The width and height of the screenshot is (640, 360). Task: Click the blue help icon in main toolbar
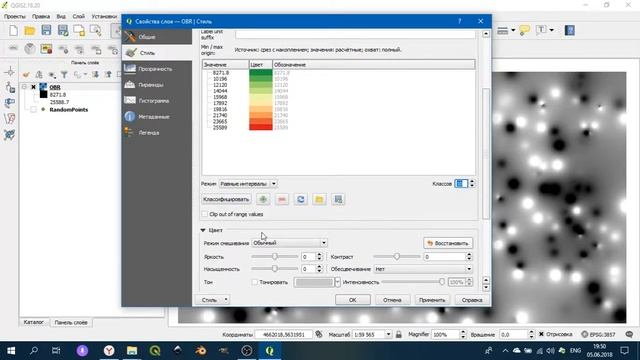click(x=570, y=30)
